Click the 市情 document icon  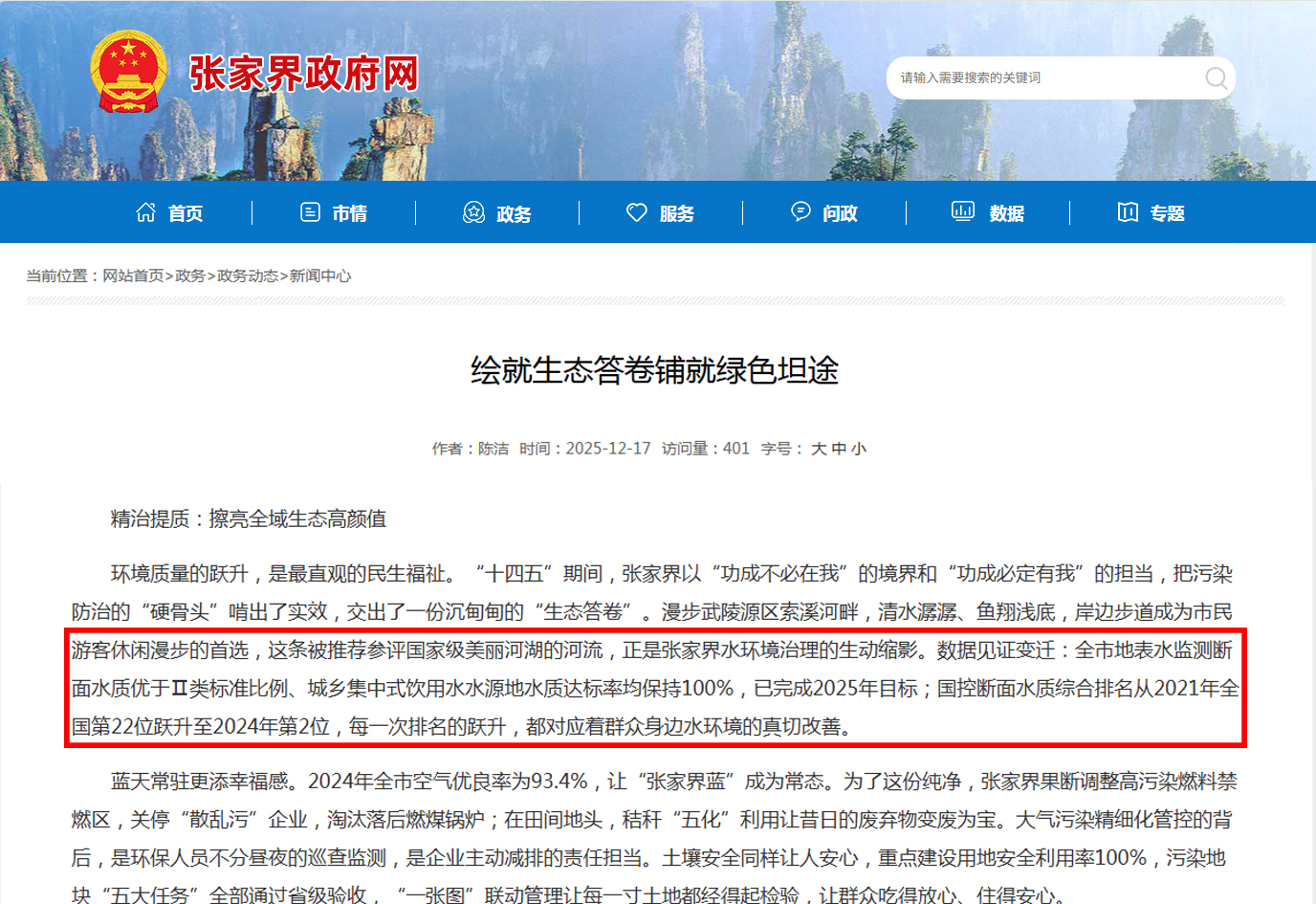(x=310, y=212)
